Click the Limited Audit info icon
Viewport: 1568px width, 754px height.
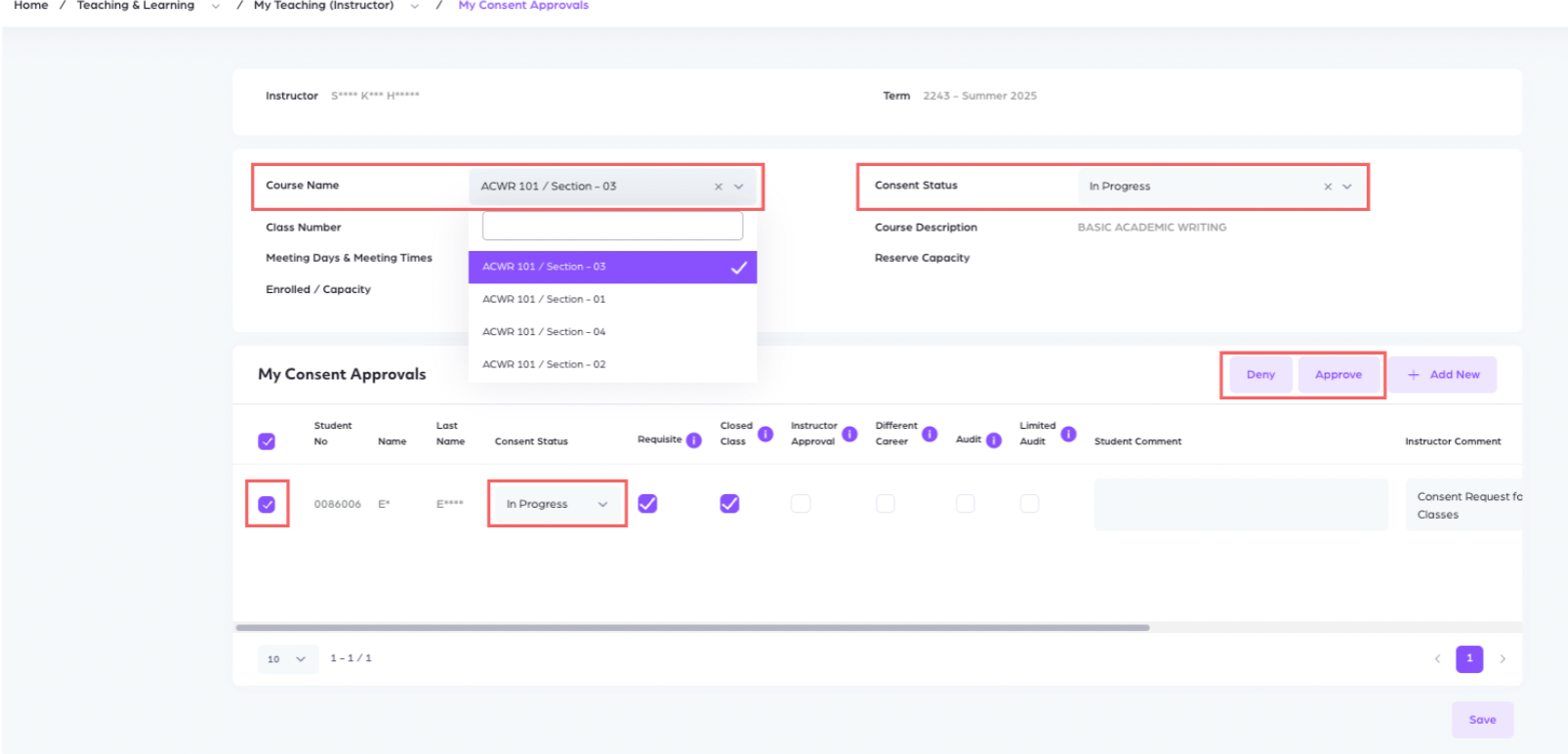point(1069,434)
